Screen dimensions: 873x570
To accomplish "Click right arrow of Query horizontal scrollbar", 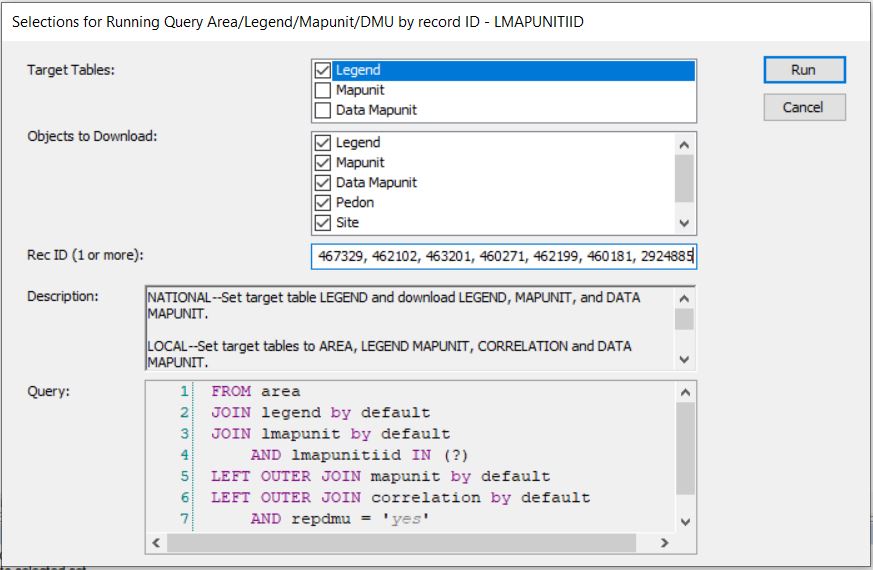I will click(664, 543).
